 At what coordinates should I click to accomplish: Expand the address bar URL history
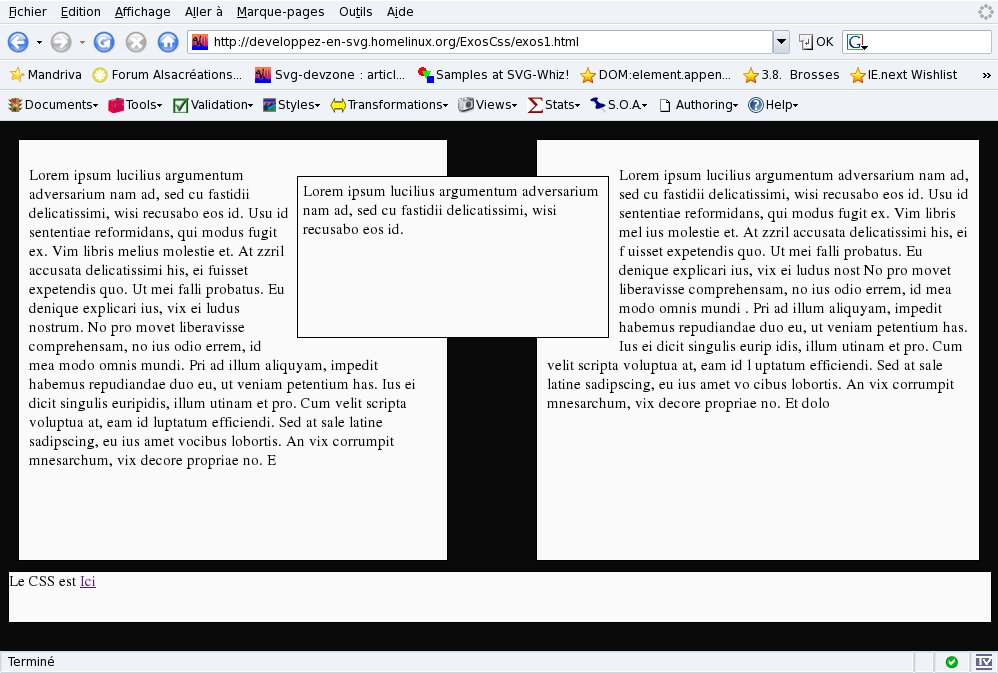pyautogui.click(x=781, y=42)
